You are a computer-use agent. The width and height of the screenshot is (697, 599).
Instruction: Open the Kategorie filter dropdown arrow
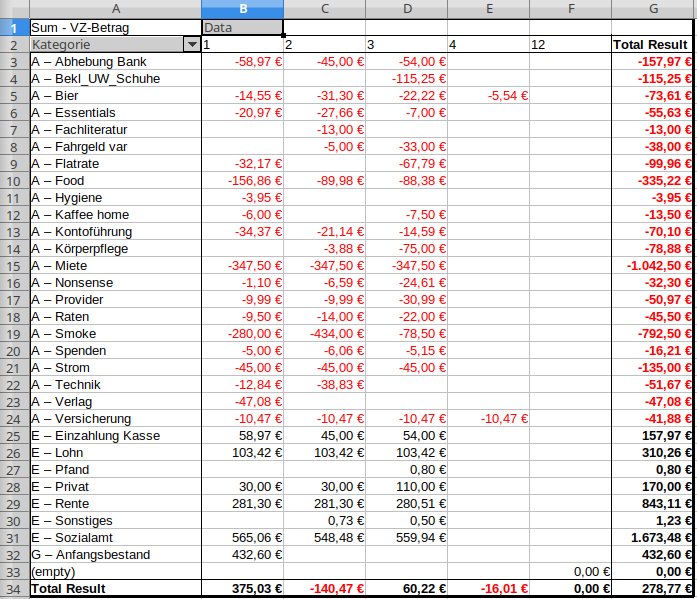(191, 45)
